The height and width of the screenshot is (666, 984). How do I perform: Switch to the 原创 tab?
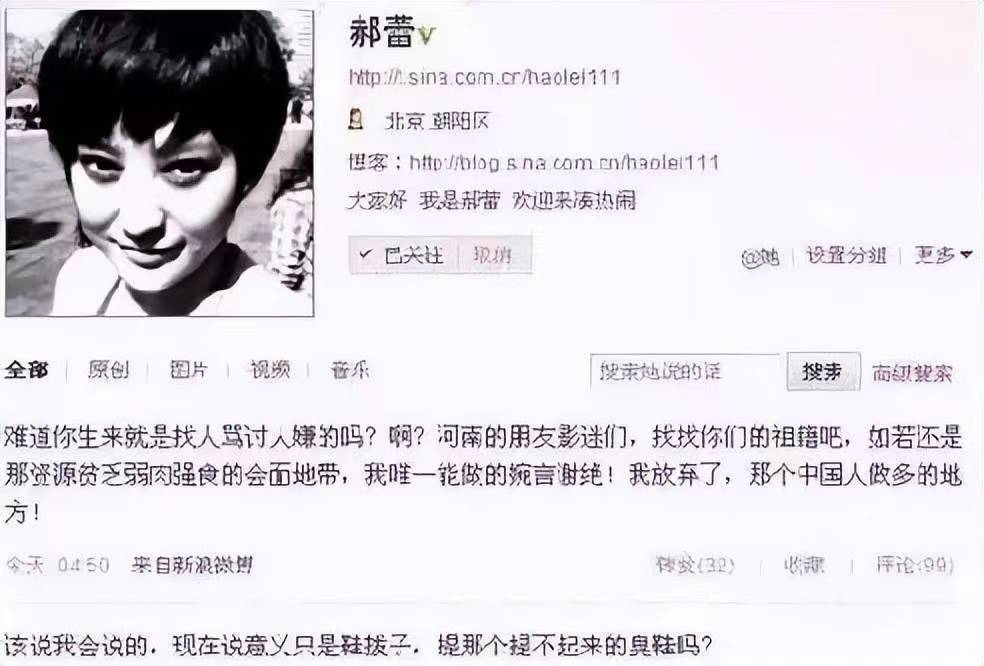tap(108, 370)
